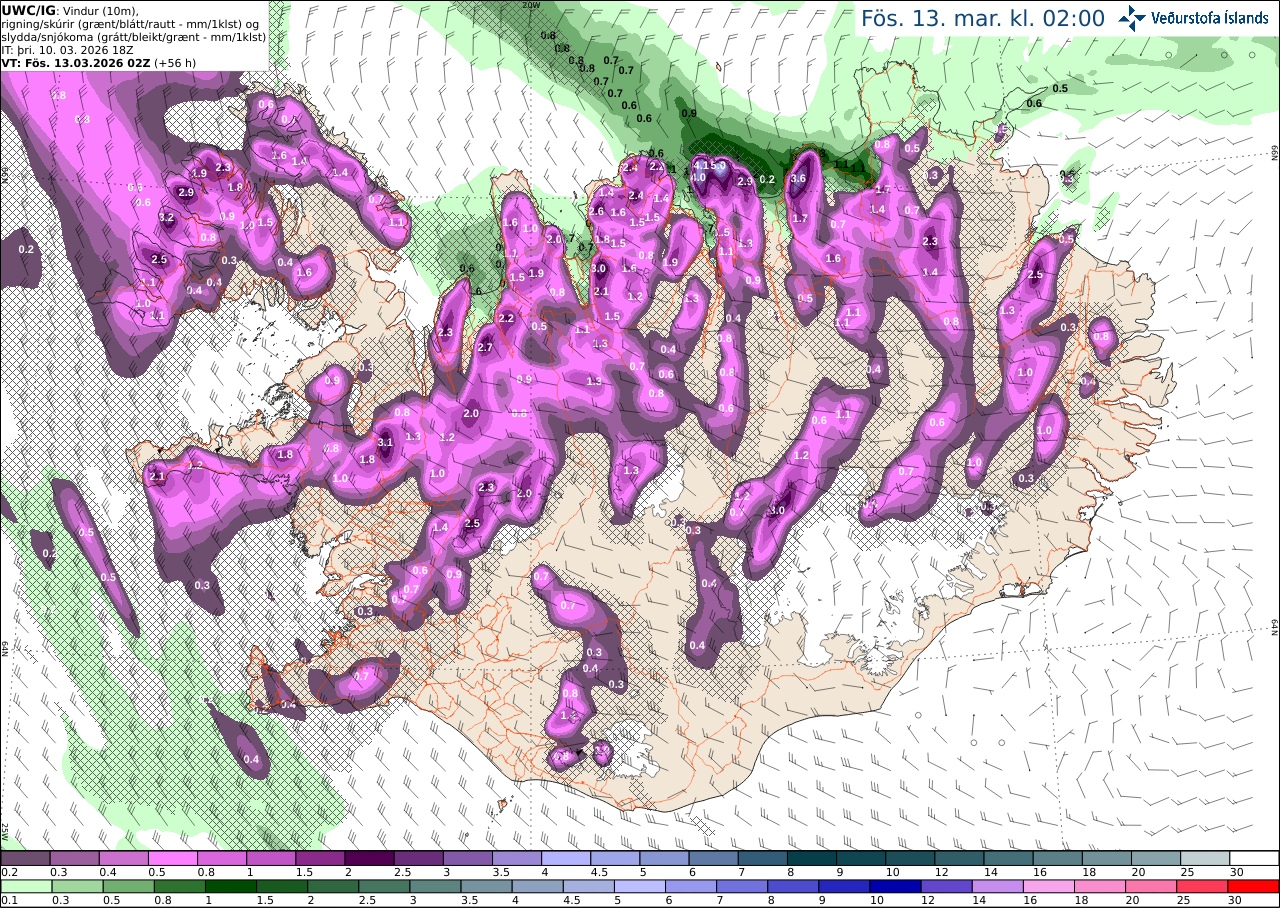
Task: Pick snow legend swatch between 20 and 25
Action: click(x=1156, y=858)
